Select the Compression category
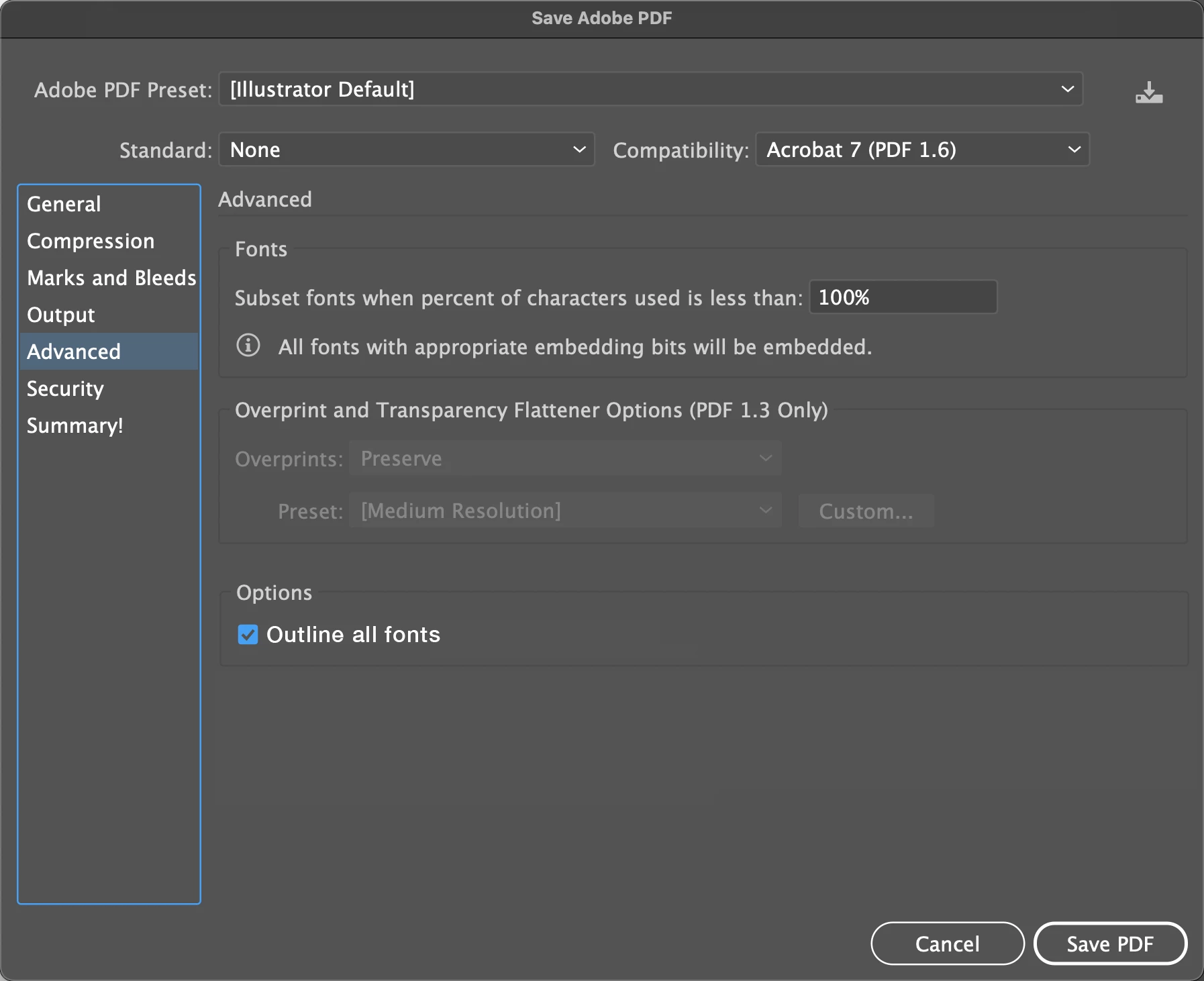1204x981 pixels. click(x=109, y=241)
